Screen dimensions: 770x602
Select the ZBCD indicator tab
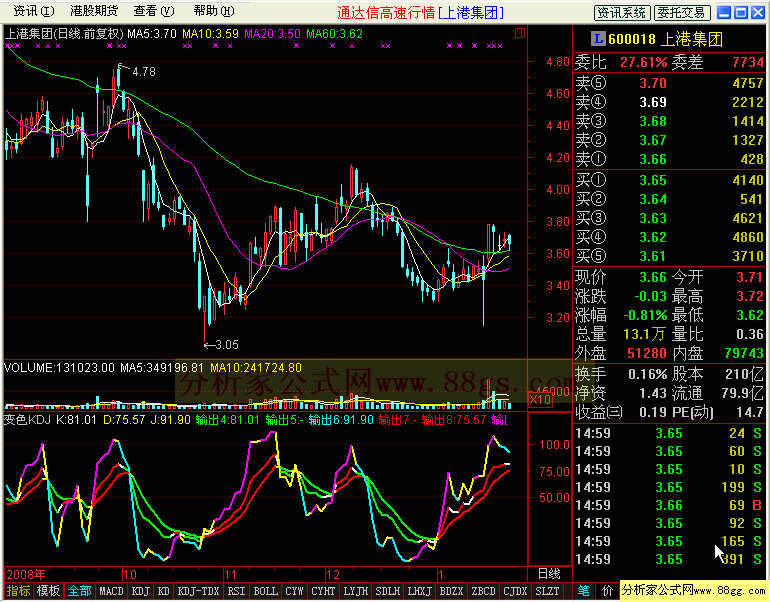click(x=483, y=591)
